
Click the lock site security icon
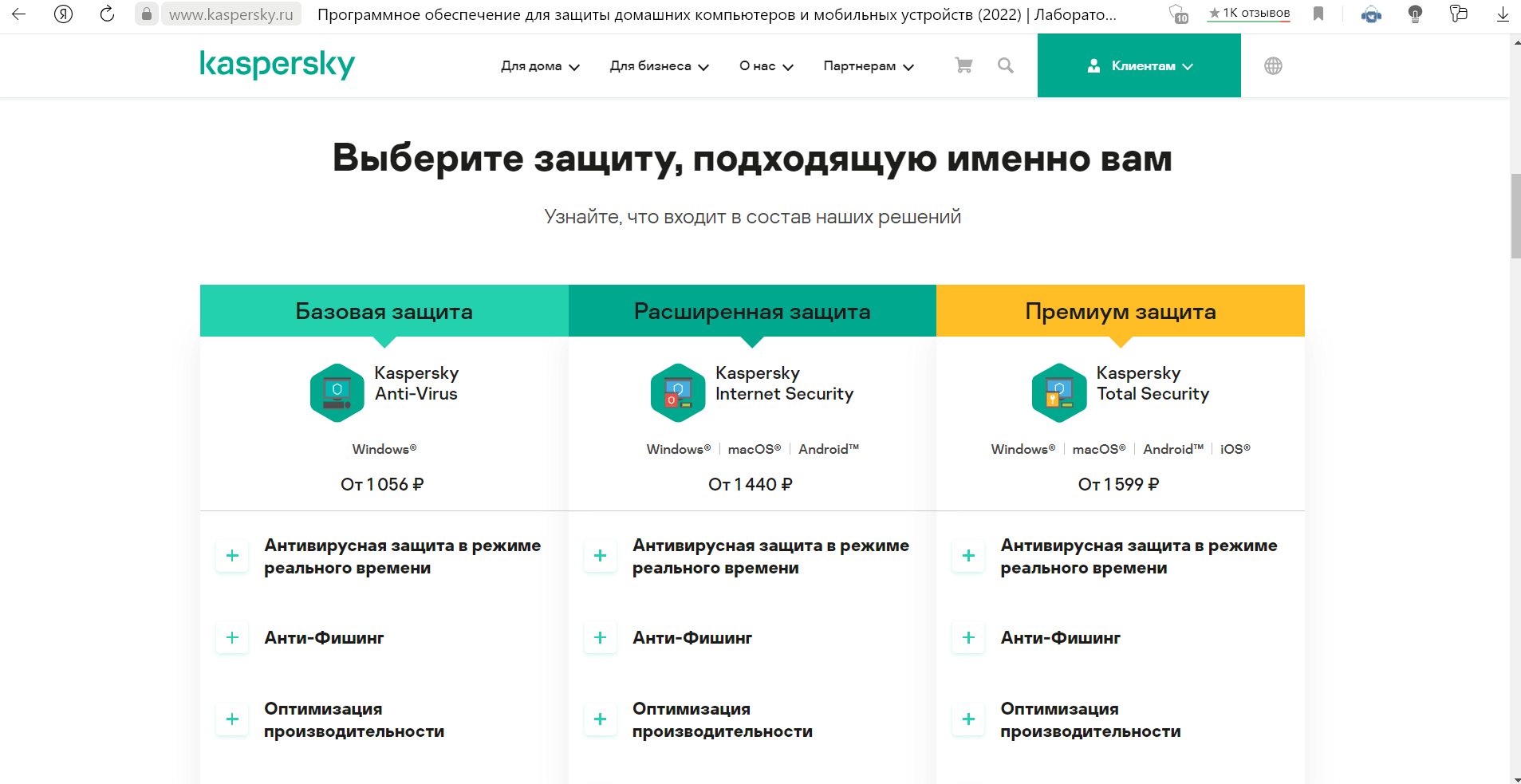click(146, 14)
